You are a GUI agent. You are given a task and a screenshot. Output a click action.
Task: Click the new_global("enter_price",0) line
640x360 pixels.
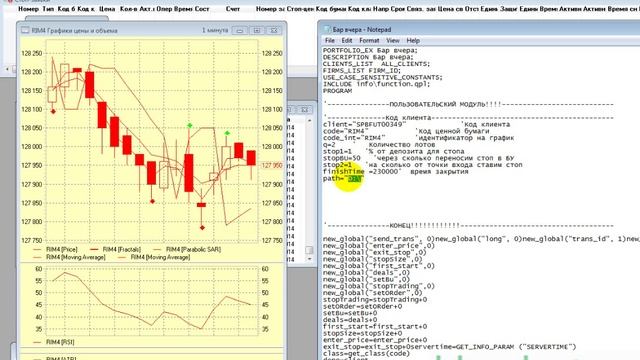click(379, 246)
